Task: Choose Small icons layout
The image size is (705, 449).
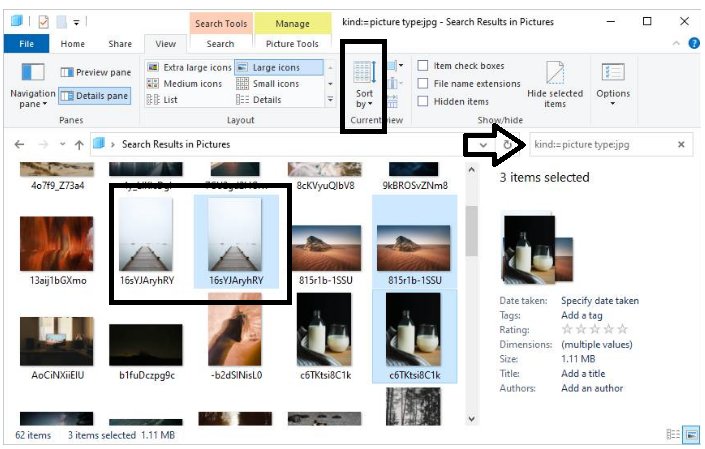Action: coord(268,84)
